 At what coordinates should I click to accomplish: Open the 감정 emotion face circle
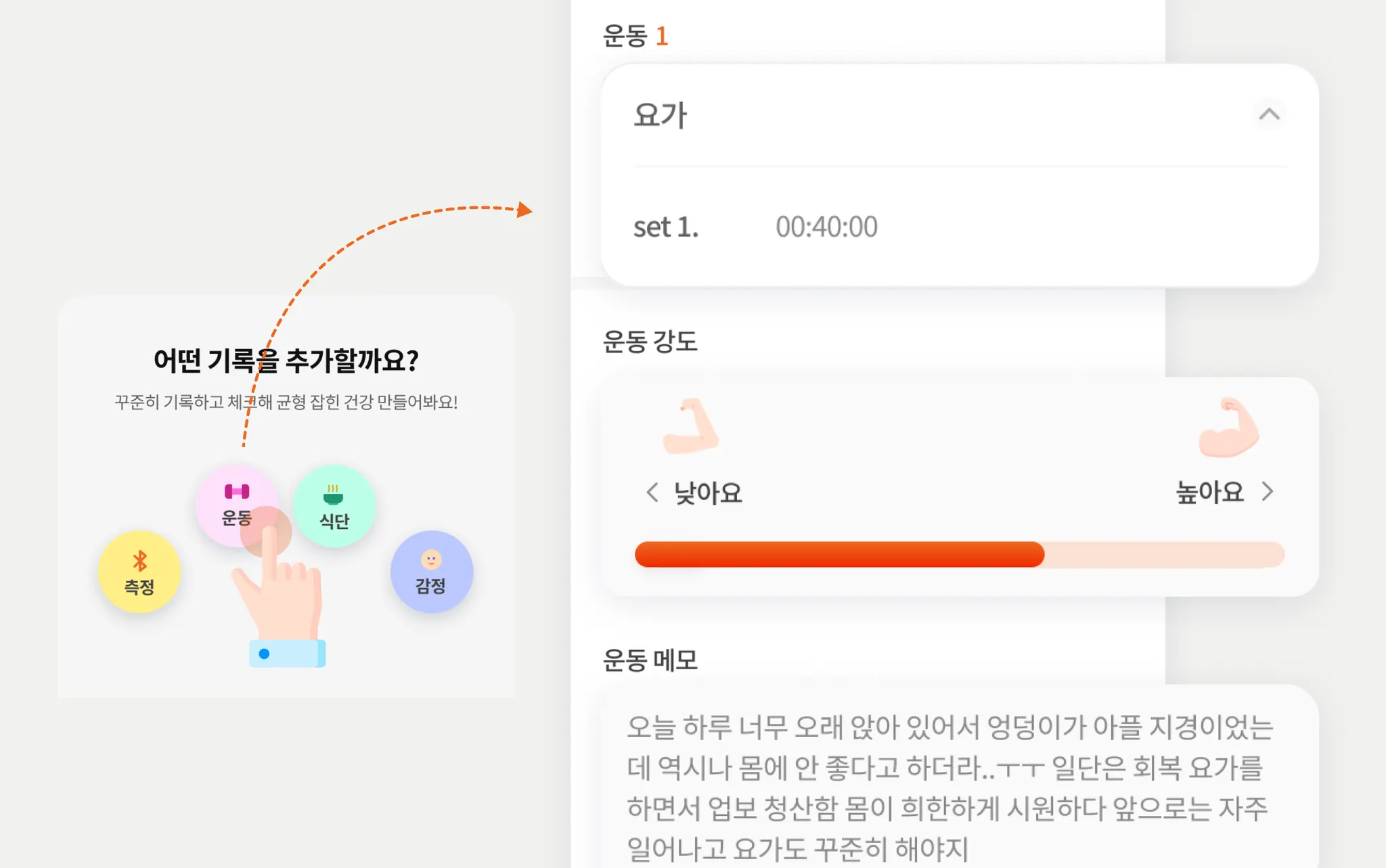pos(431,572)
